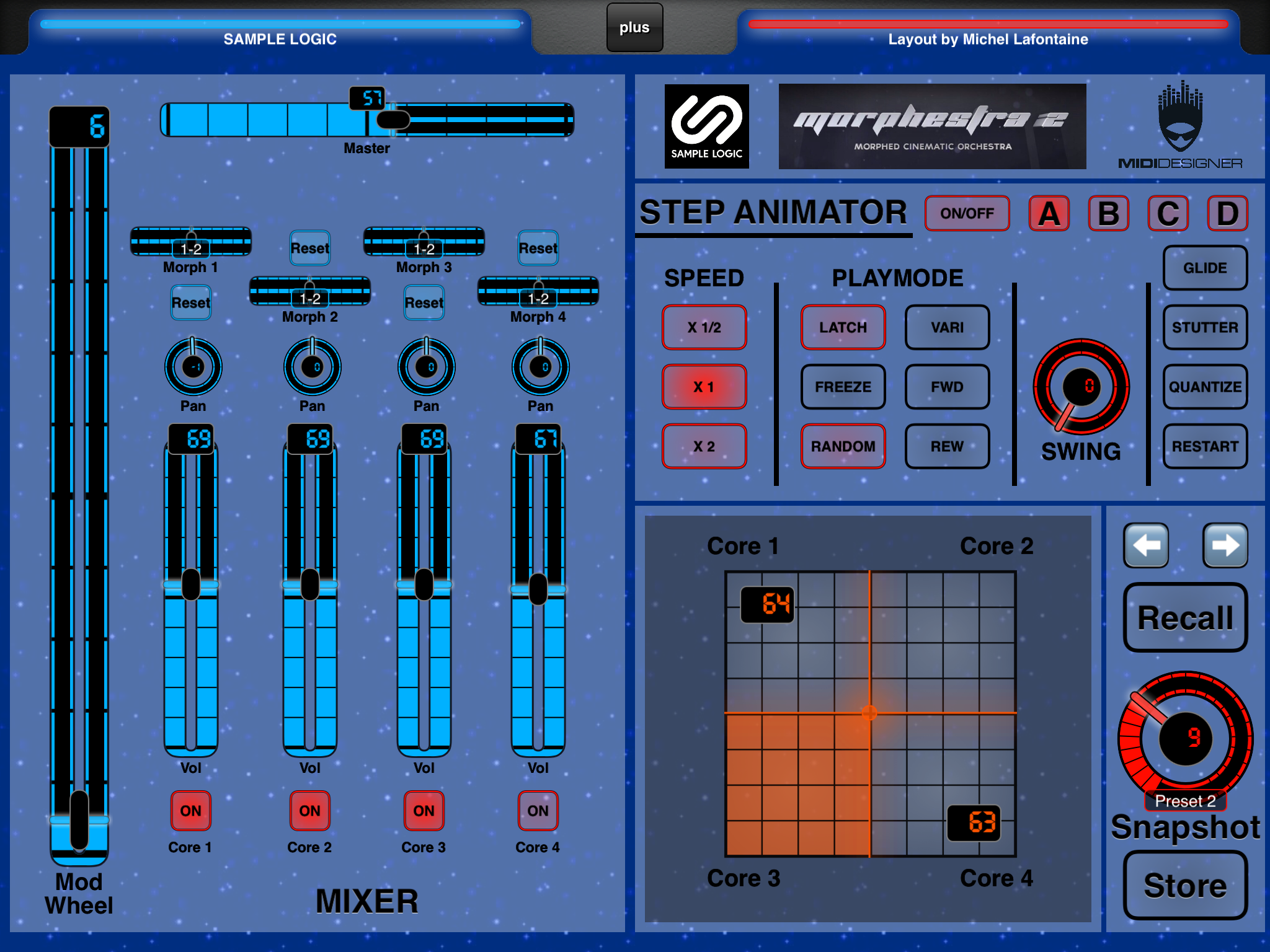Click the right arrow snapshot icon
Viewport: 1270px width, 952px height.
coord(1225,545)
